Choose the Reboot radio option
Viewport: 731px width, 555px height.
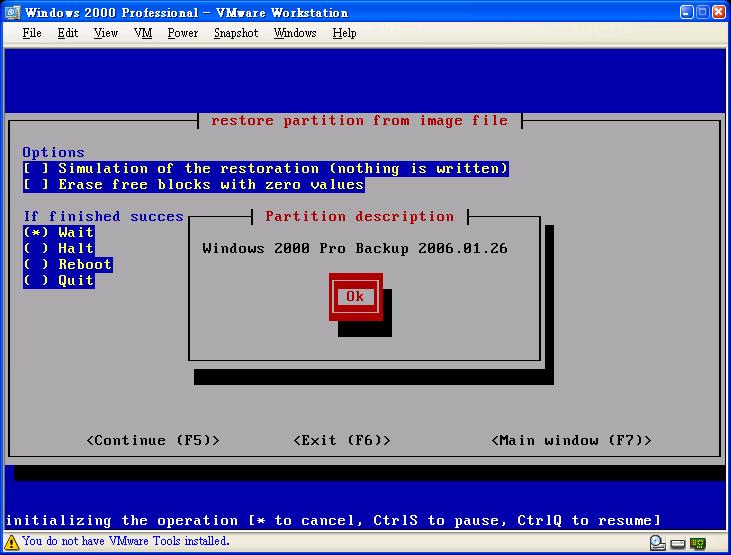68,264
